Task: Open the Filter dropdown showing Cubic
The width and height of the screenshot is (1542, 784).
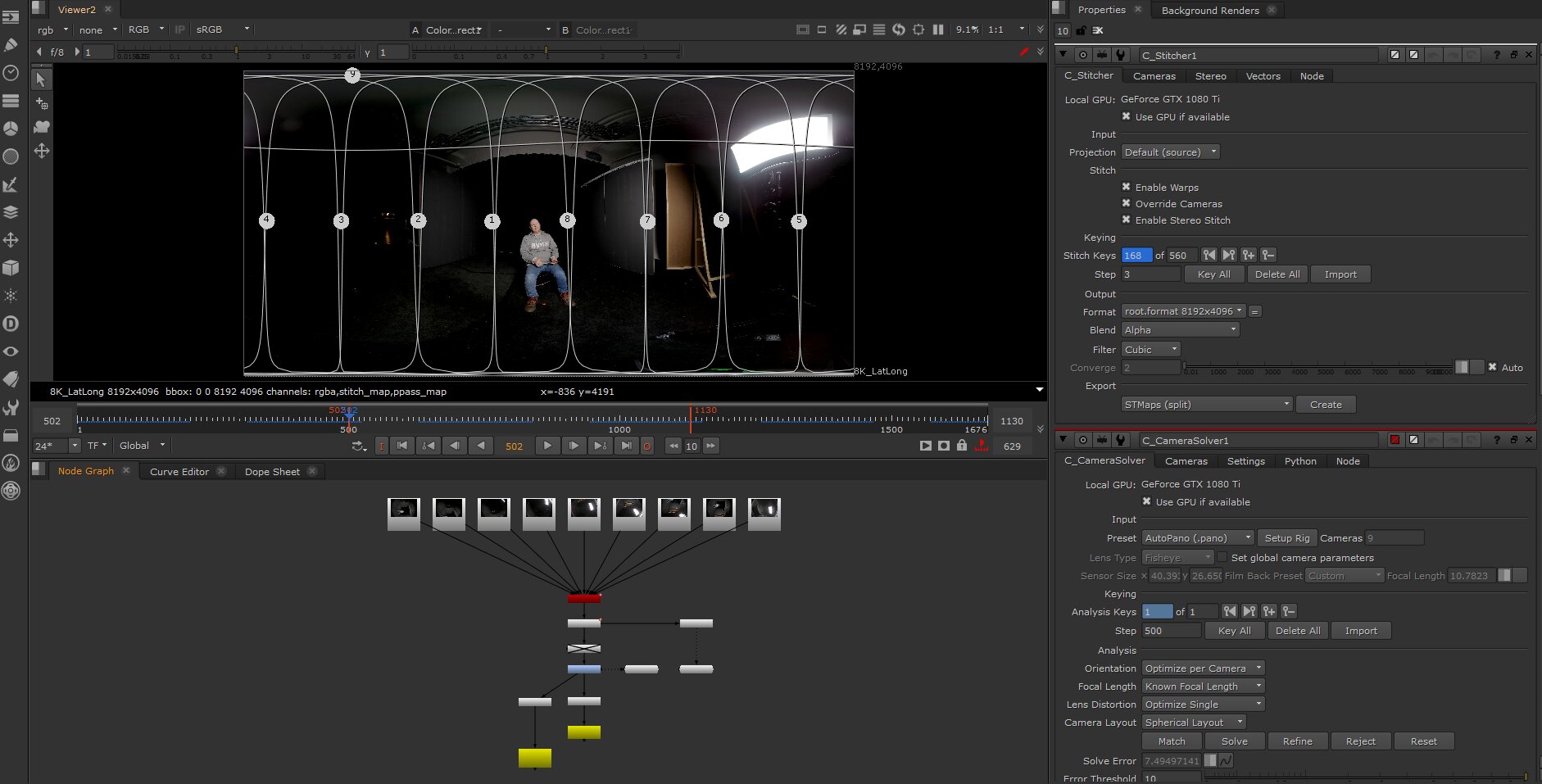Action: (x=1150, y=350)
